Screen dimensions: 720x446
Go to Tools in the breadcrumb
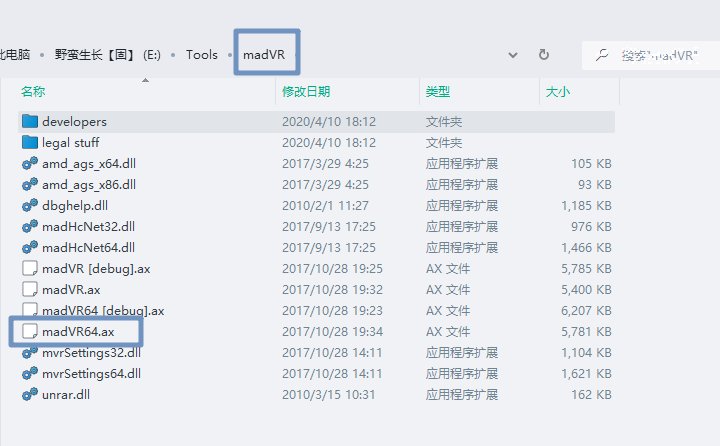pyautogui.click(x=202, y=55)
